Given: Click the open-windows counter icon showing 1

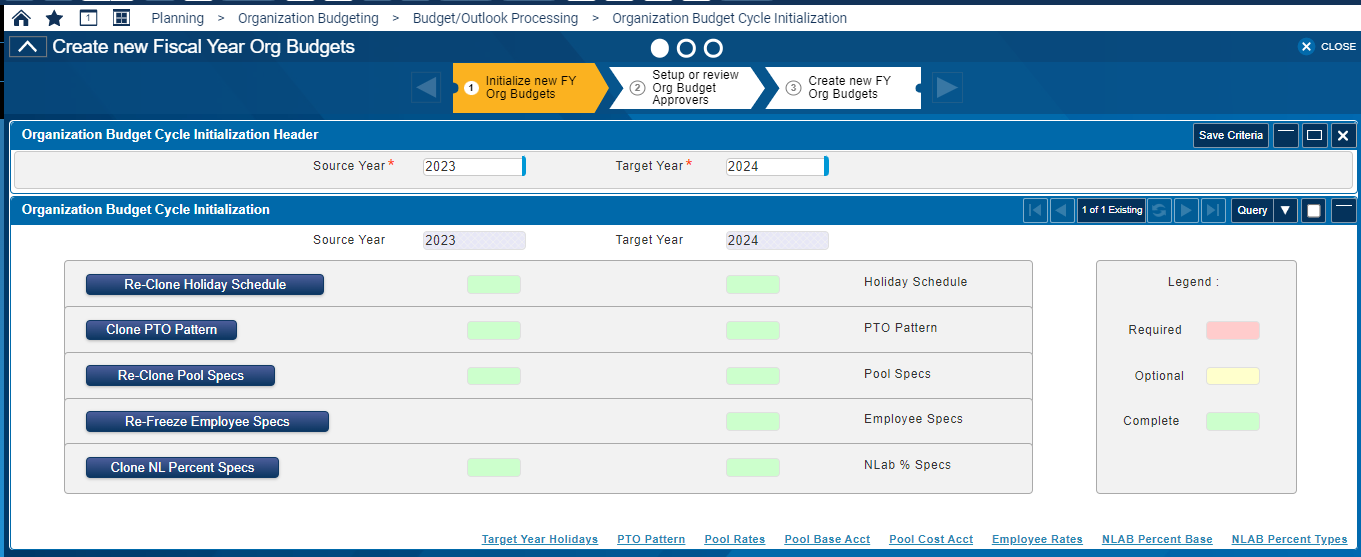Looking at the screenshot, I should coord(88,18).
